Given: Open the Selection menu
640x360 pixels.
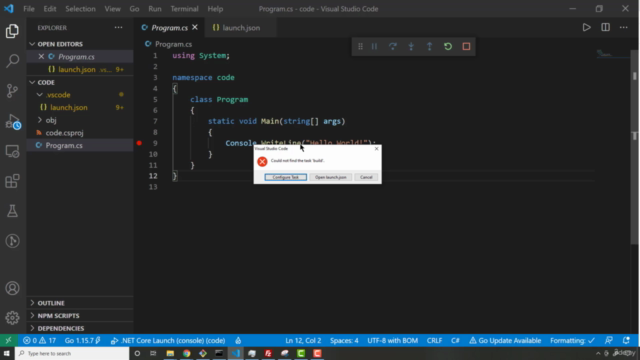Looking at the screenshot, I should [x=80, y=9].
